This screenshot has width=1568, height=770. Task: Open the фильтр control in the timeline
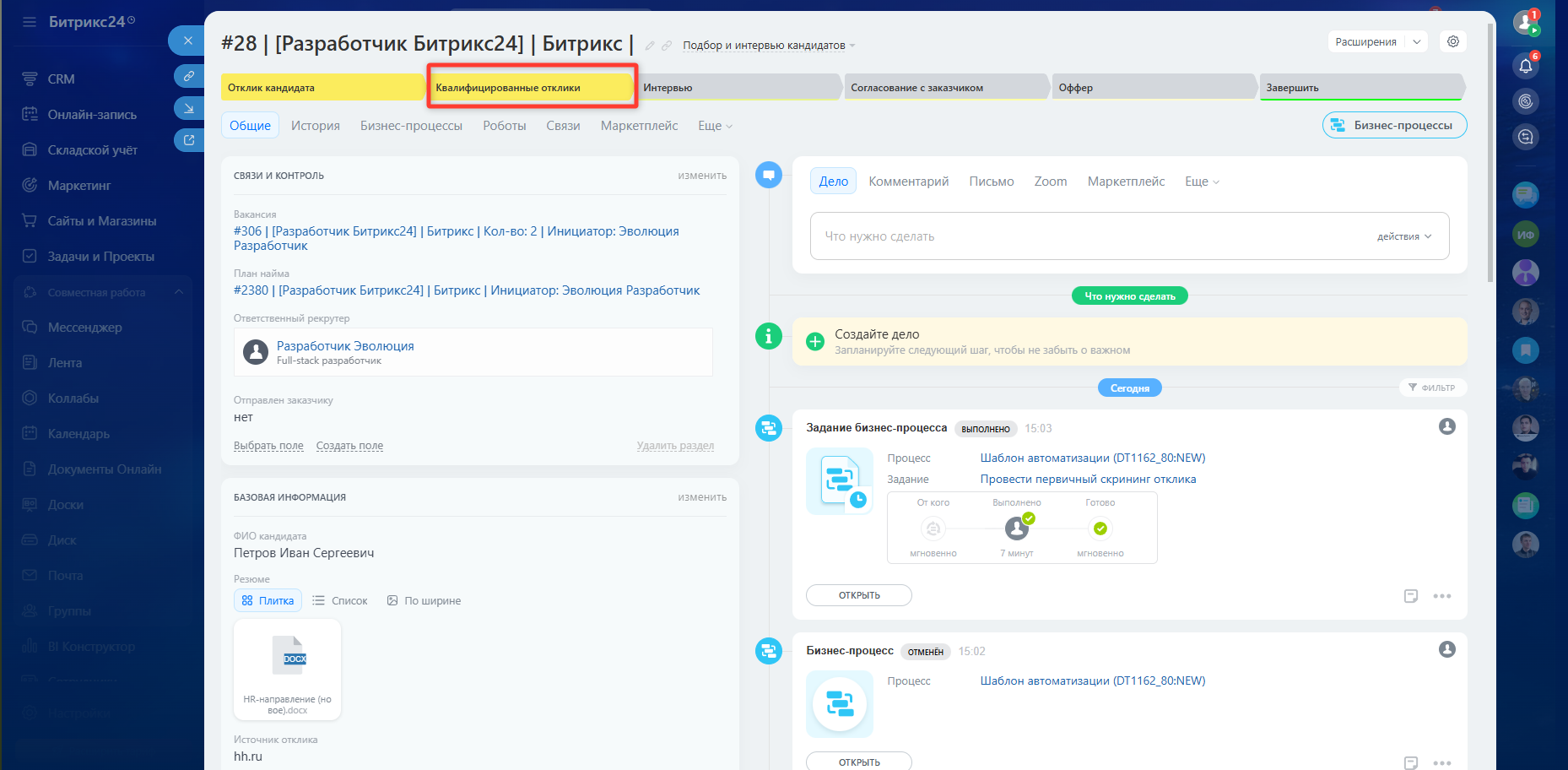[x=1432, y=388]
